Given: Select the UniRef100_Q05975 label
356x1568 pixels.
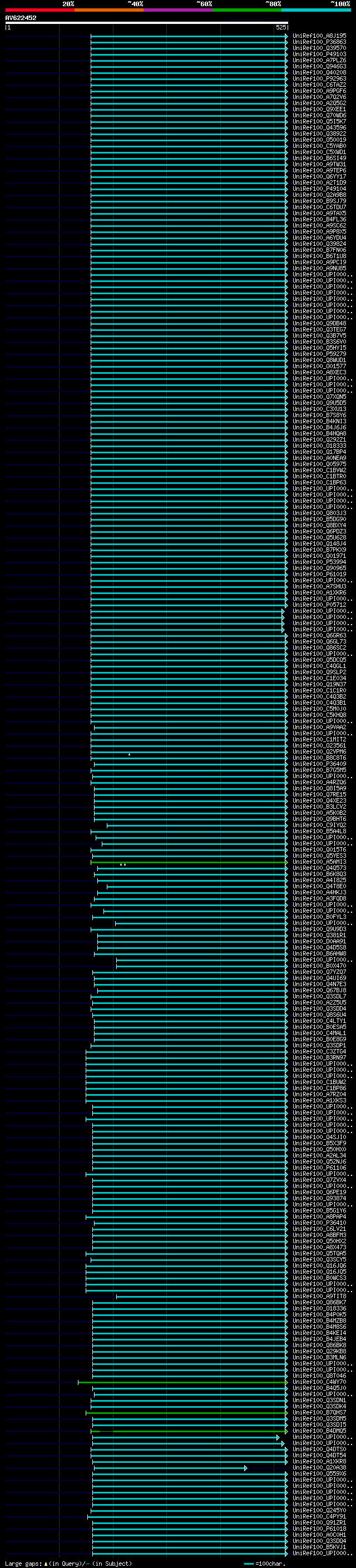Looking at the screenshot, I should (319, 464).
